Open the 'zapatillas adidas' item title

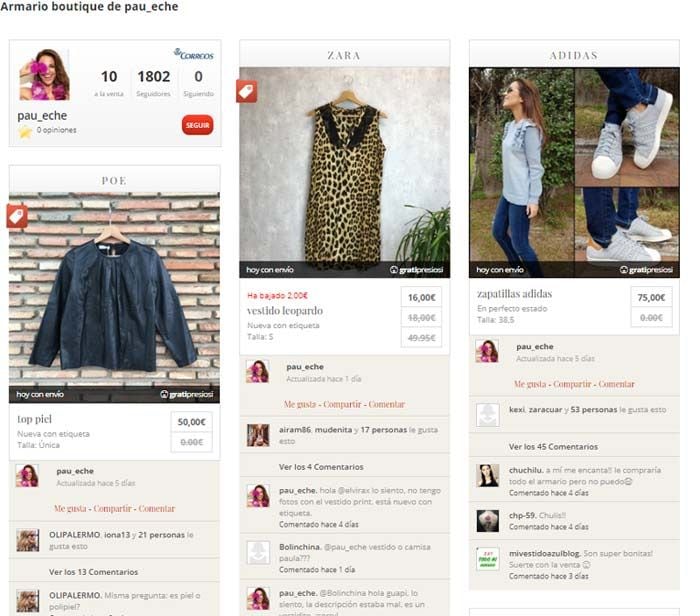514,294
